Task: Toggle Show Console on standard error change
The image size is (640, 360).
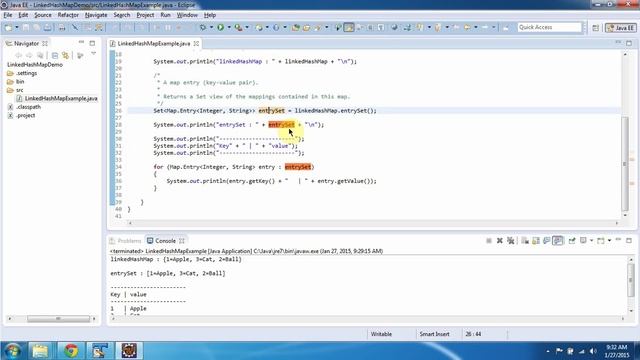Action: pos(558,241)
